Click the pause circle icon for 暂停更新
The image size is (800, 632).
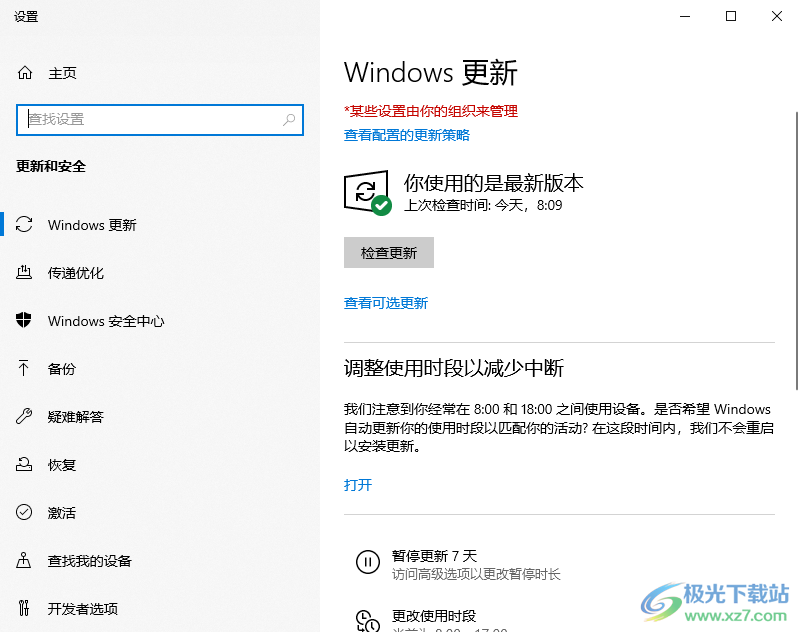point(367,562)
